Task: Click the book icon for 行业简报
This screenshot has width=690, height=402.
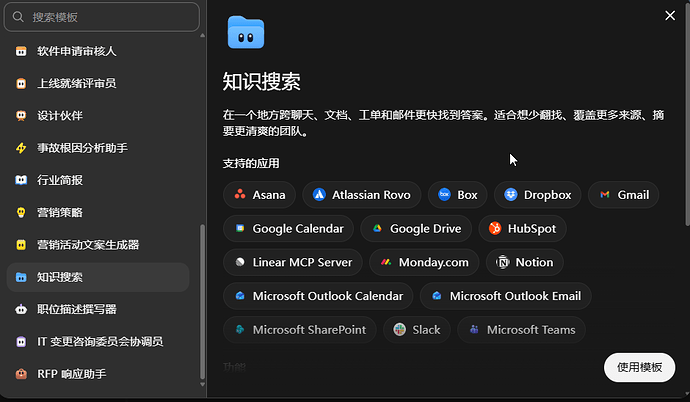Action: 21,180
